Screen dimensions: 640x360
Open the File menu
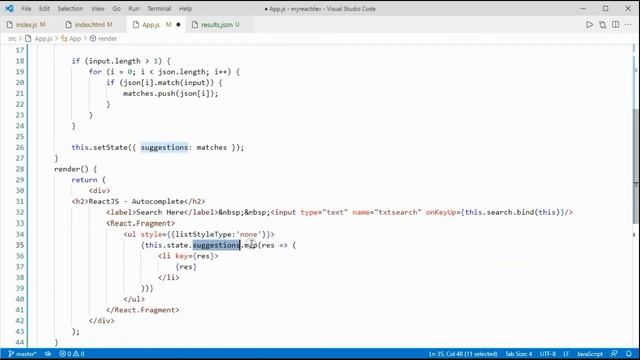(x=26, y=9)
